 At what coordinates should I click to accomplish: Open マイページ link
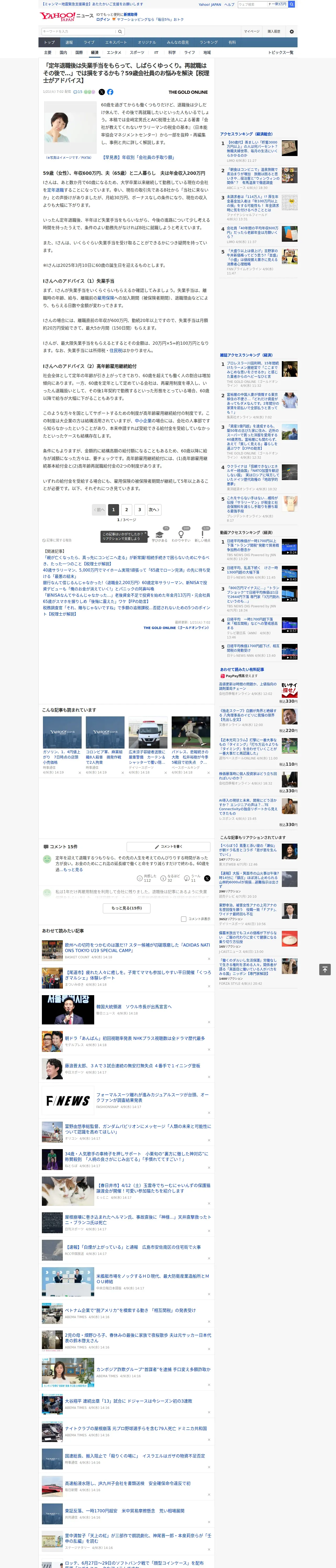coord(252,32)
